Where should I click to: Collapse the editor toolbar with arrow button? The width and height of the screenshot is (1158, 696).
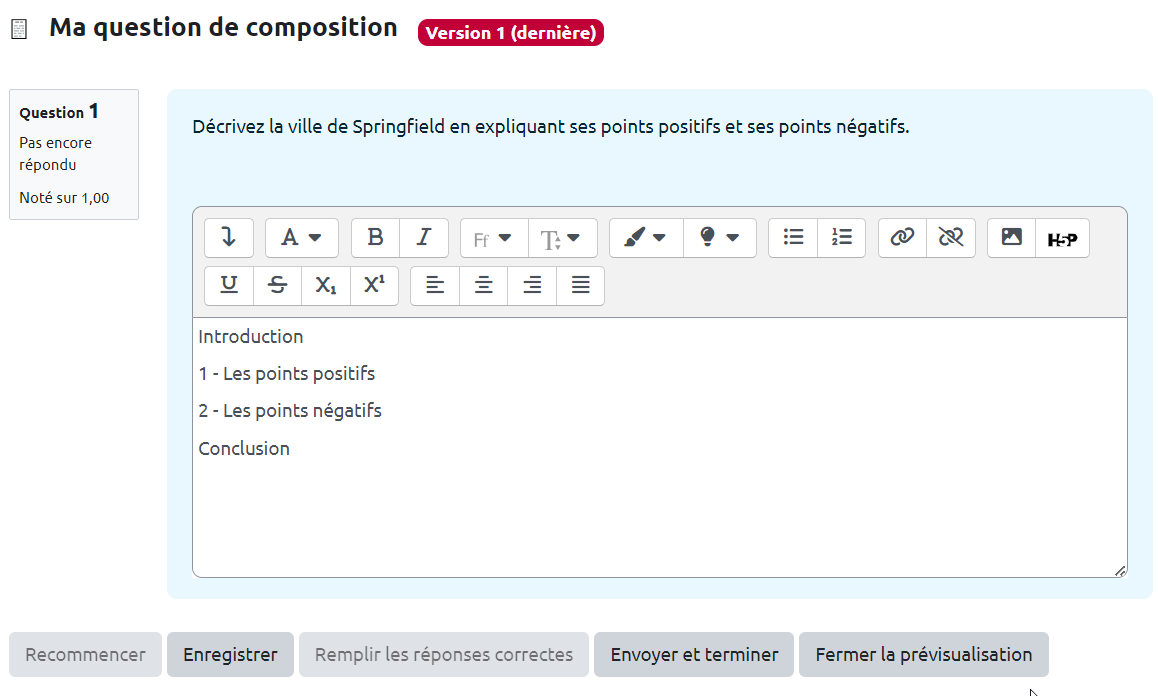(229, 238)
